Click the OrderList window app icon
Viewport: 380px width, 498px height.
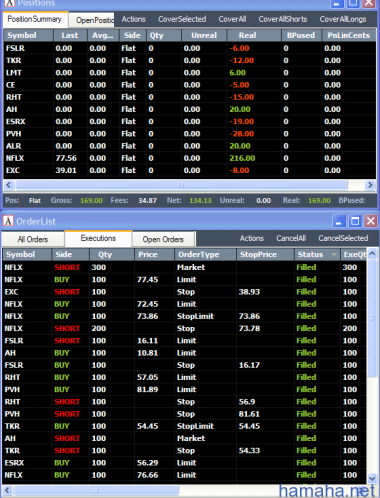click(8, 221)
